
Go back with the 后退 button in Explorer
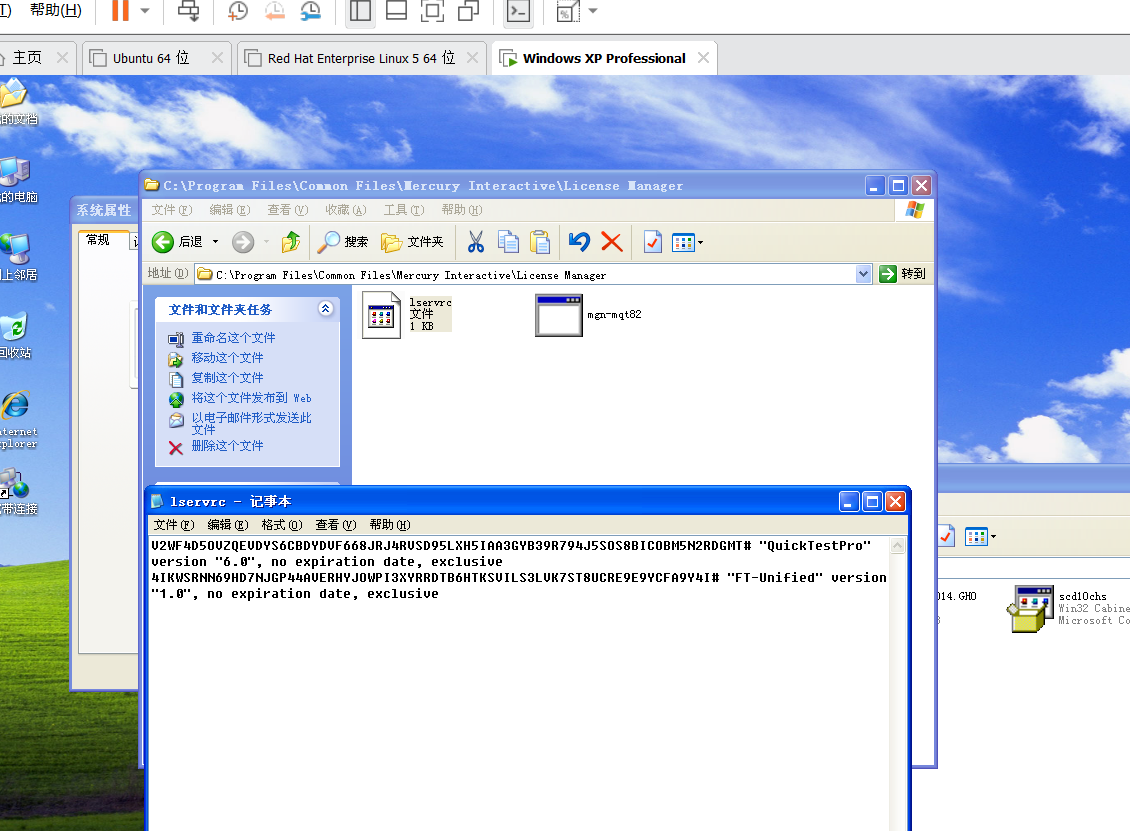click(x=177, y=241)
